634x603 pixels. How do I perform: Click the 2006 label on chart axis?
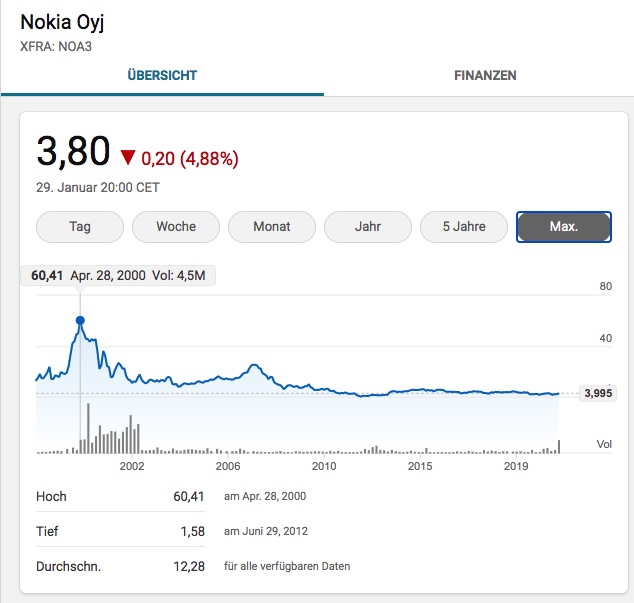[228, 466]
